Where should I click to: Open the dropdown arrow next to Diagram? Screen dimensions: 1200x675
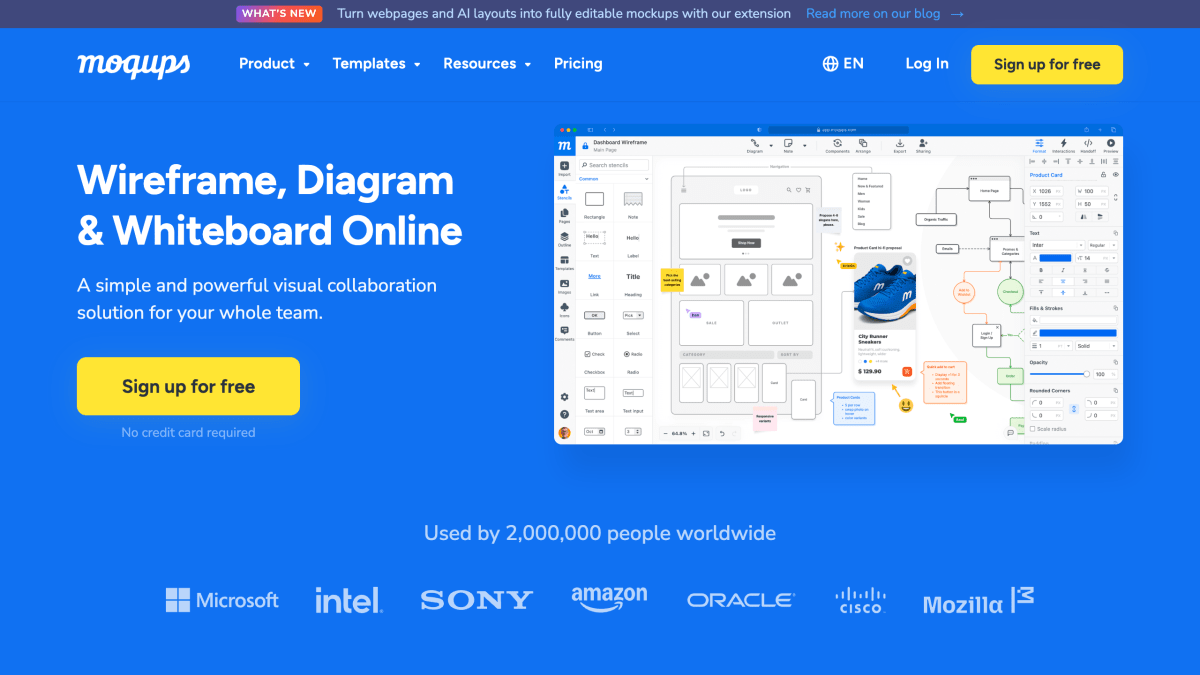click(771, 146)
